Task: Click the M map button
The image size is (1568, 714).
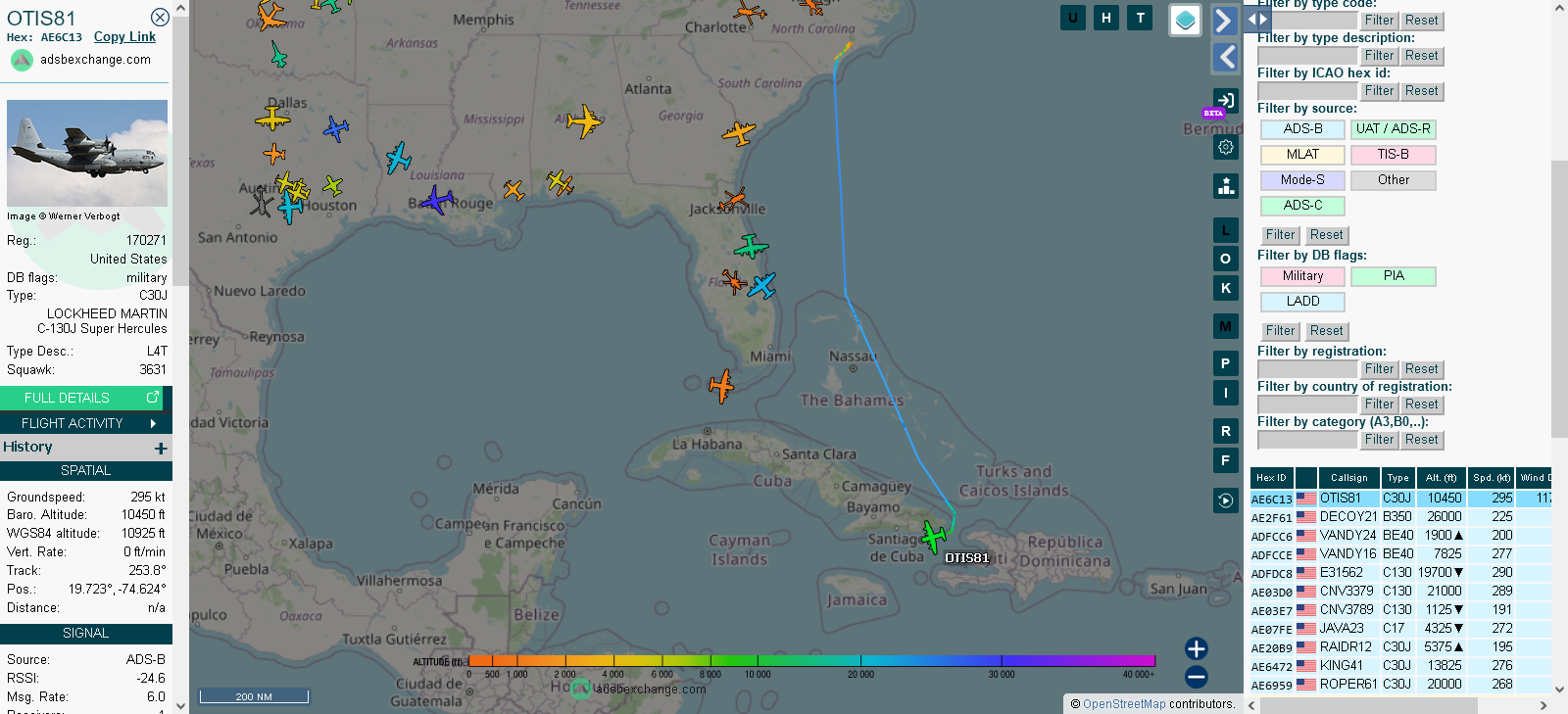Action: [1226, 326]
